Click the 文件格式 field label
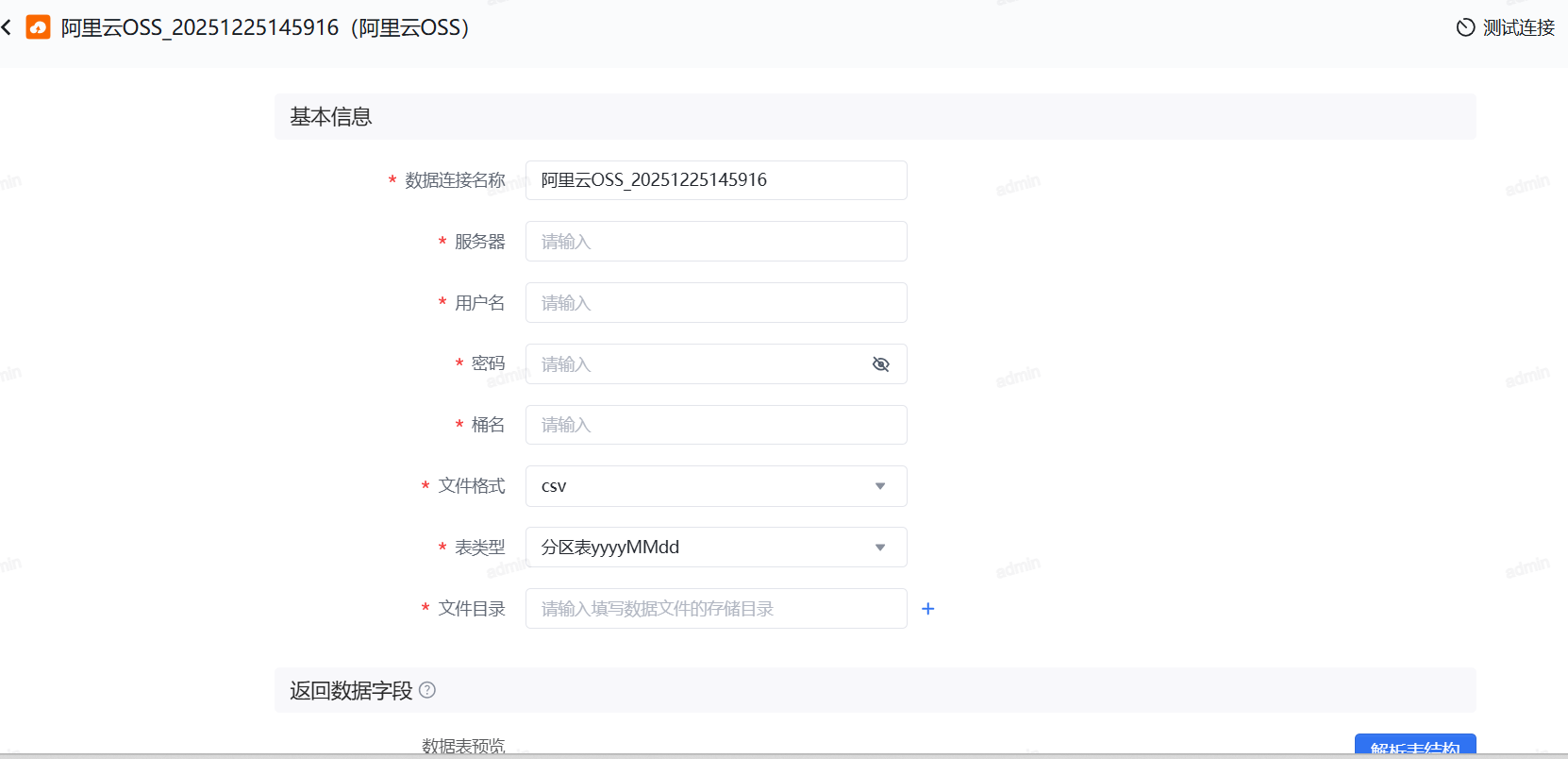 472,486
